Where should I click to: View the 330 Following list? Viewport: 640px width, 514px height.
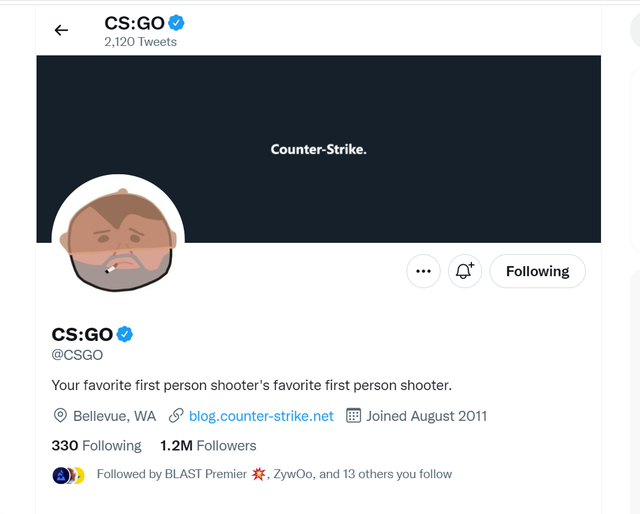pos(96,445)
